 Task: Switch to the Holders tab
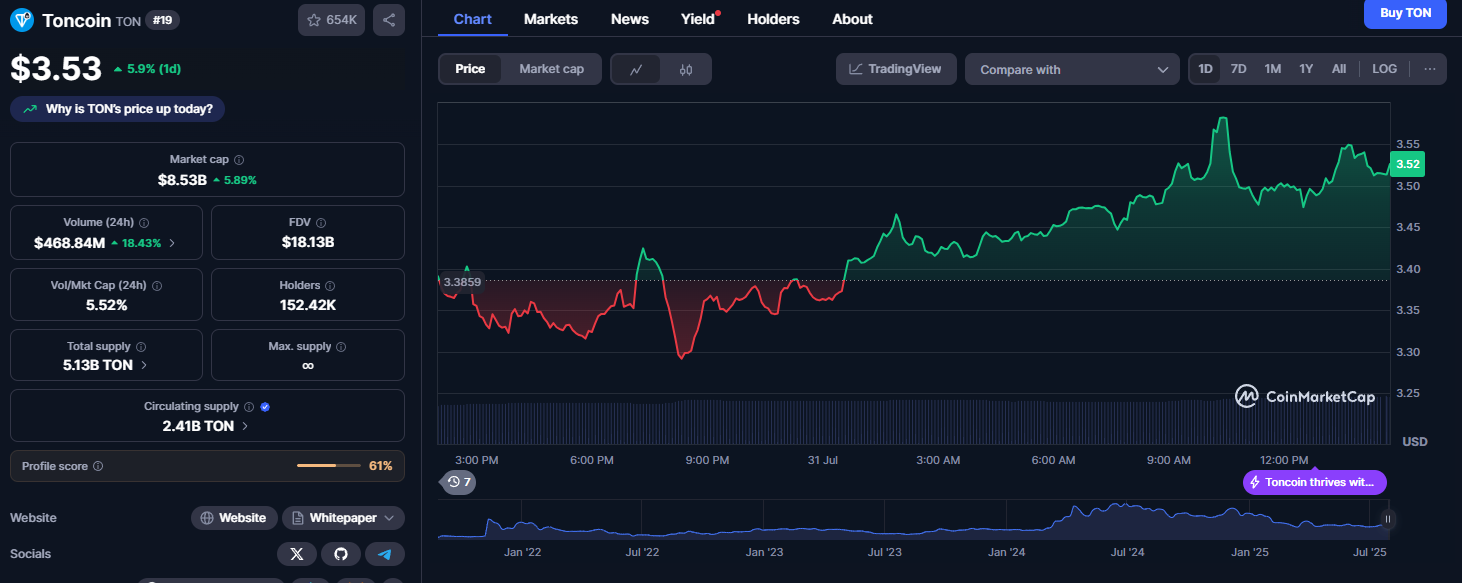[773, 19]
